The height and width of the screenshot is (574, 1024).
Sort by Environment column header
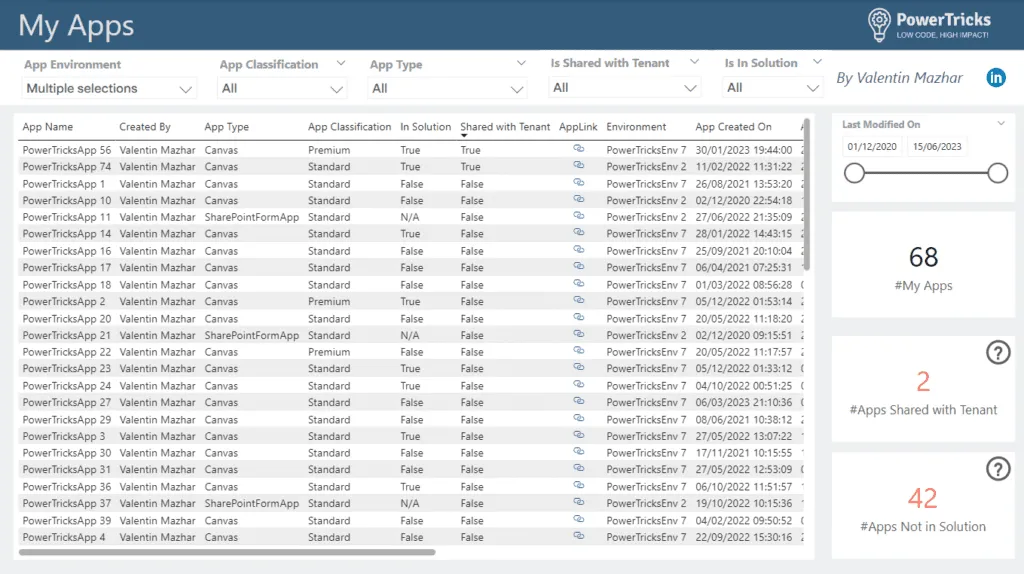pyautogui.click(x=636, y=127)
